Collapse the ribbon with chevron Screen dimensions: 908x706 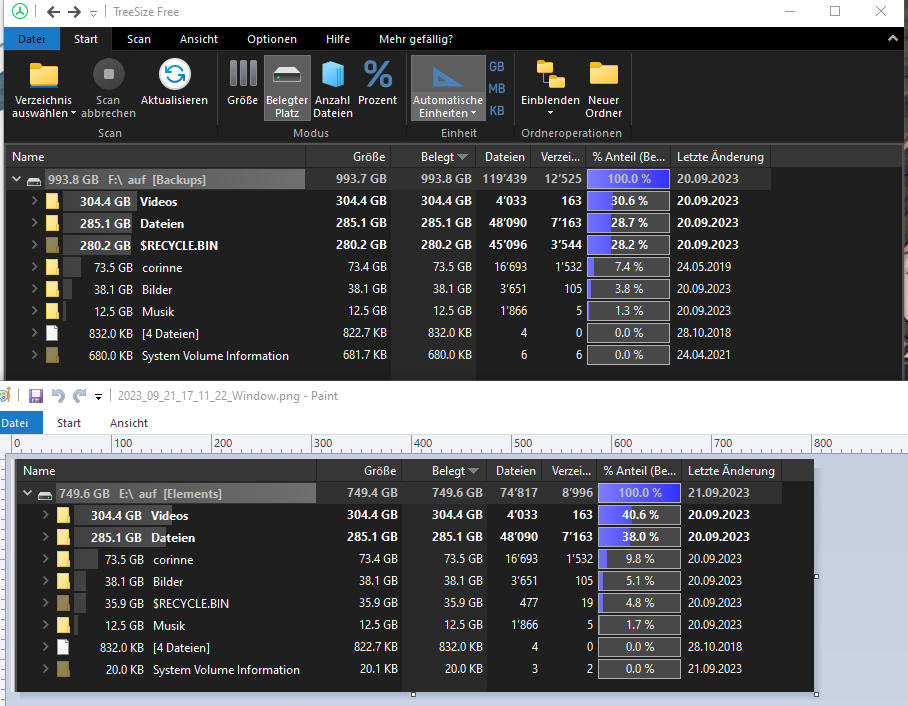tap(892, 38)
